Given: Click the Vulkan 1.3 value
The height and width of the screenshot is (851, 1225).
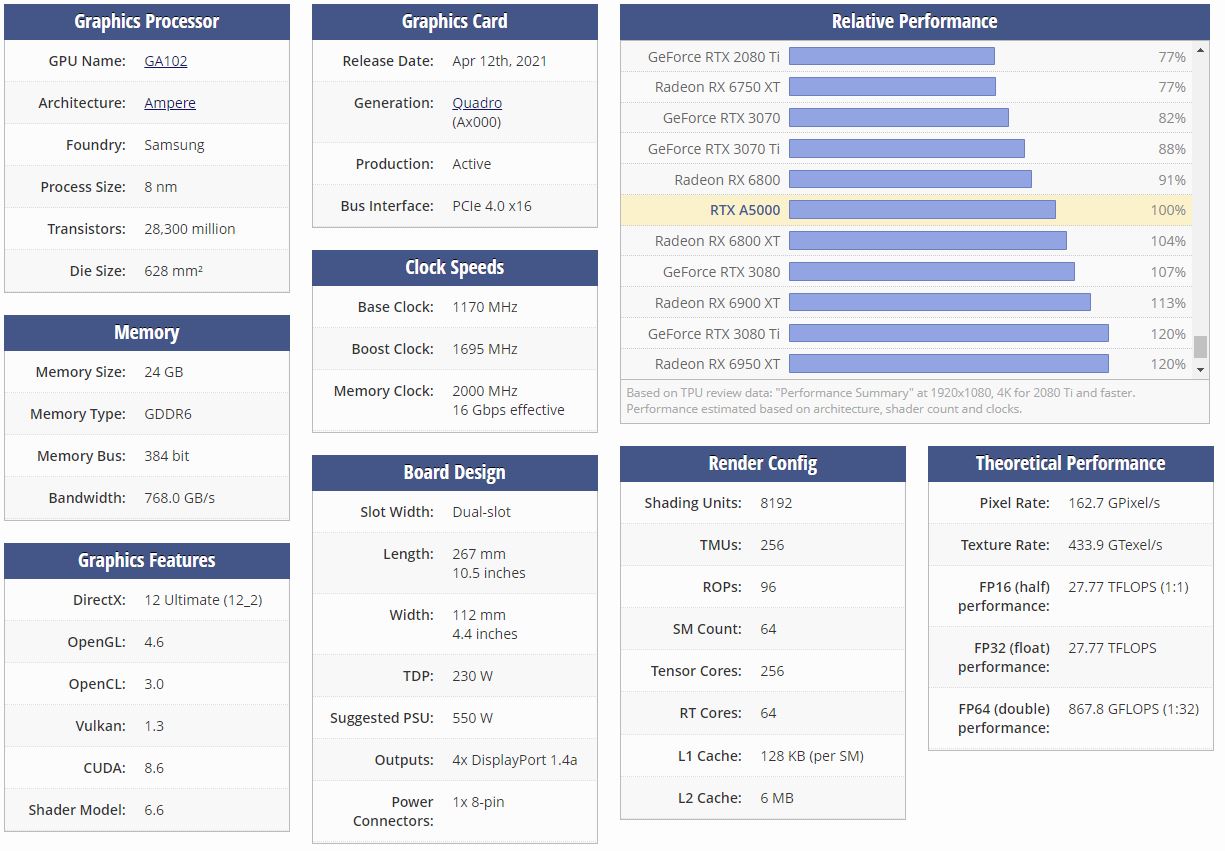Looking at the screenshot, I should pyautogui.click(x=154, y=726).
